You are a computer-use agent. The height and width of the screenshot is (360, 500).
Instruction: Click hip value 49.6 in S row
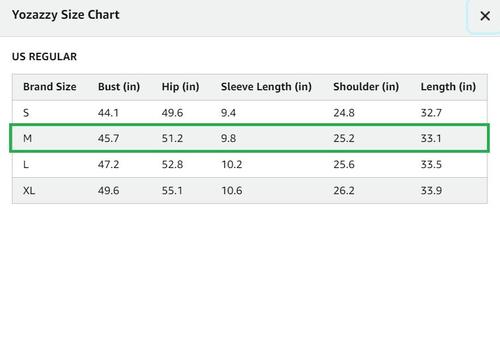pyautogui.click(x=172, y=113)
